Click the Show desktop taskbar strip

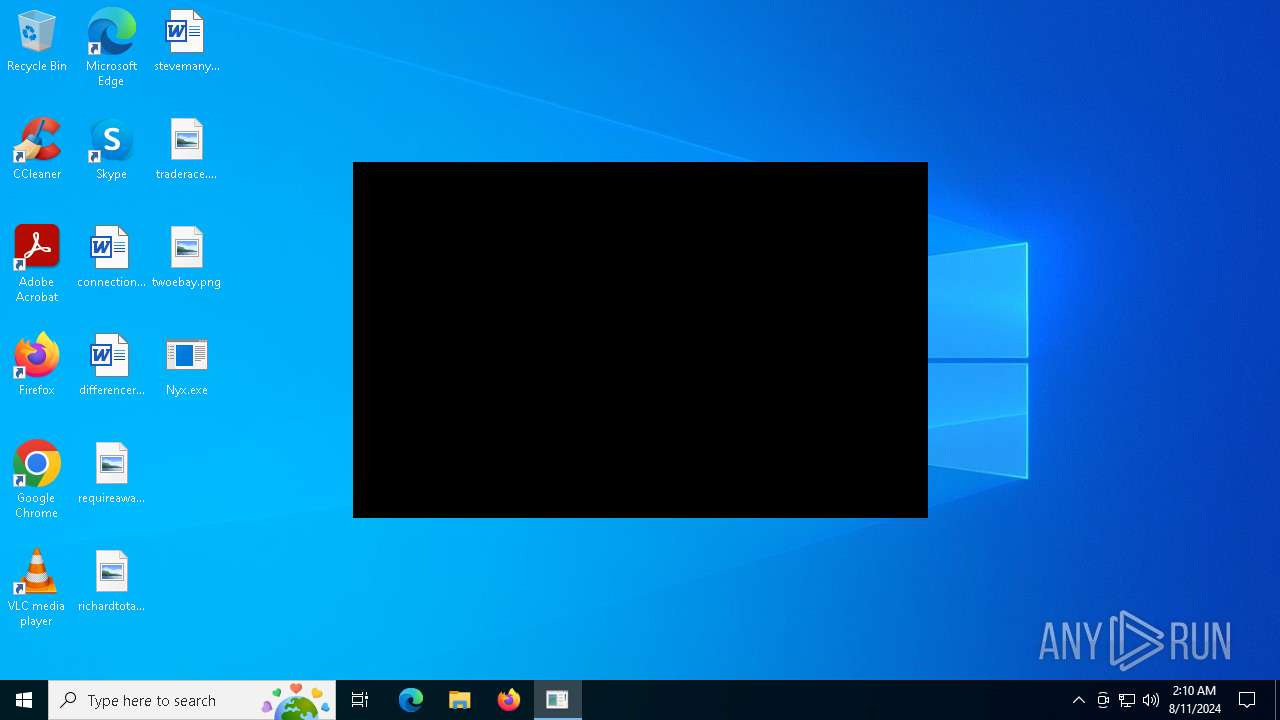click(x=1277, y=700)
